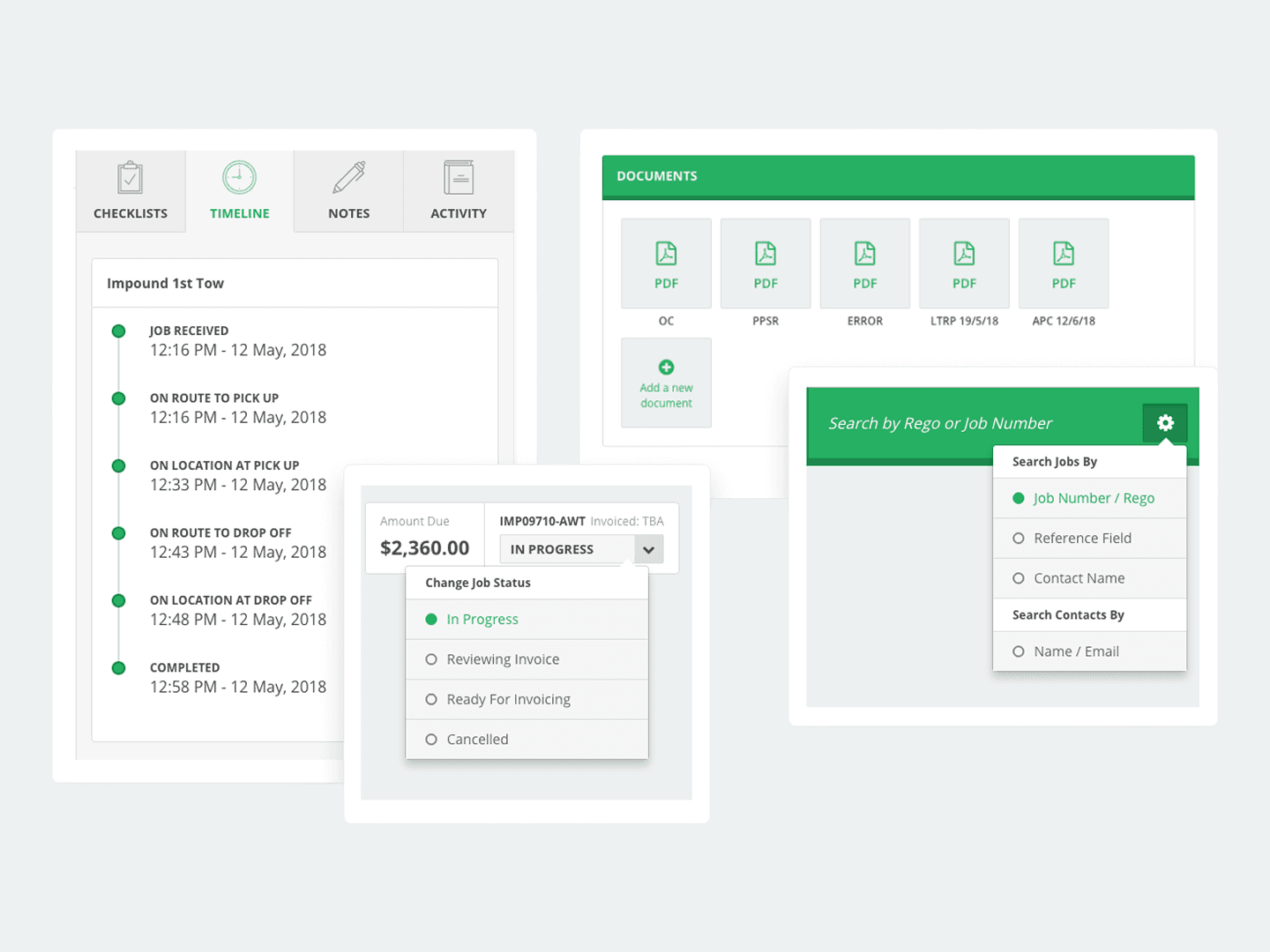Open the LTRP 19/5/18 PDF document

pyautogui.click(x=964, y=264)
